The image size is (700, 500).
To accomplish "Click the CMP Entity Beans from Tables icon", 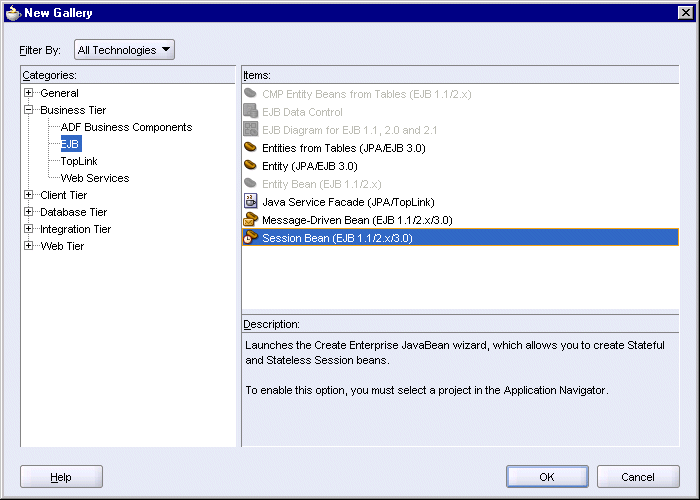I will click(x=250, y=93).
